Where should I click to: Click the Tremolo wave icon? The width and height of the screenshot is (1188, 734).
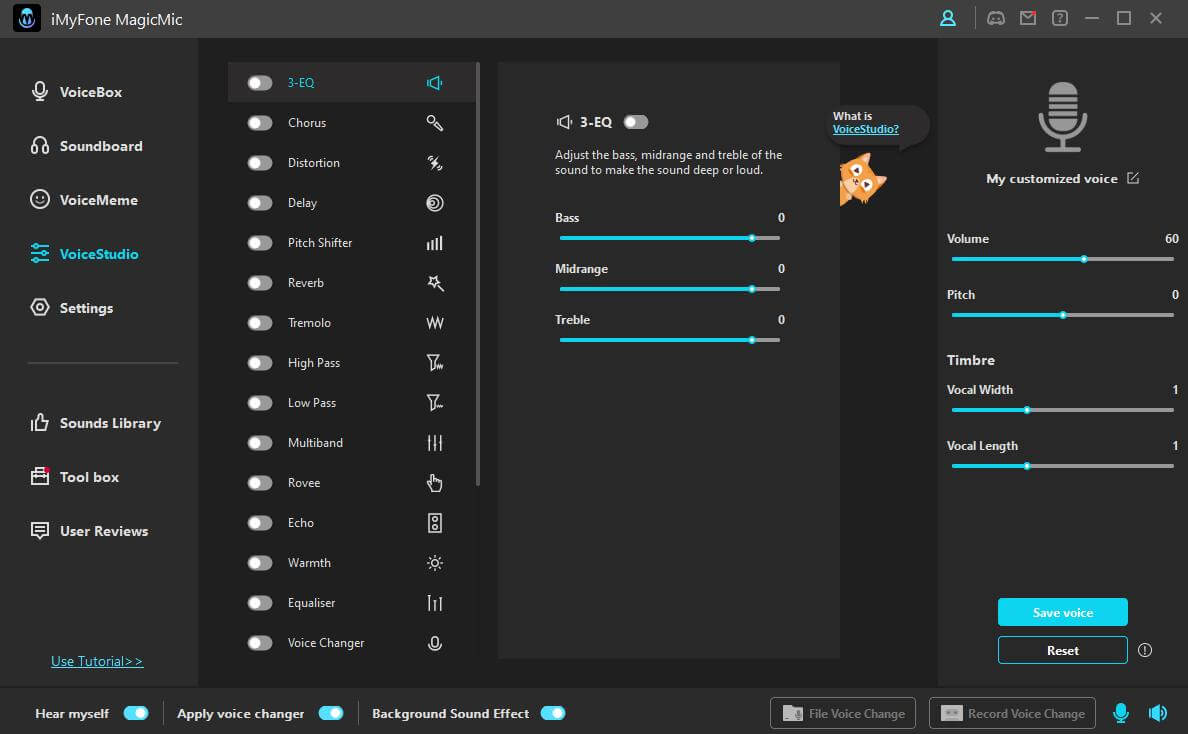[434, 323]
